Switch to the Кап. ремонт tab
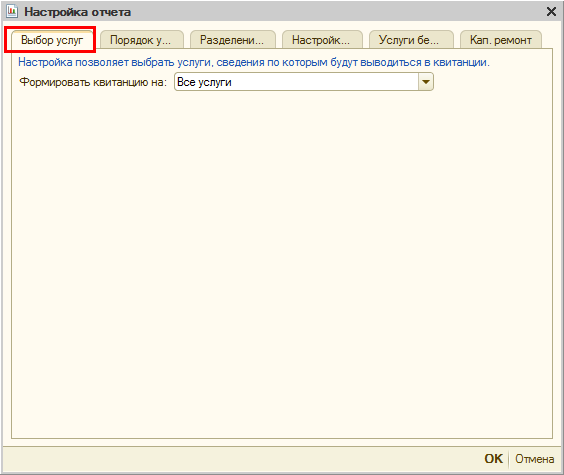564x475 pixels. click(x=501, y=40)
